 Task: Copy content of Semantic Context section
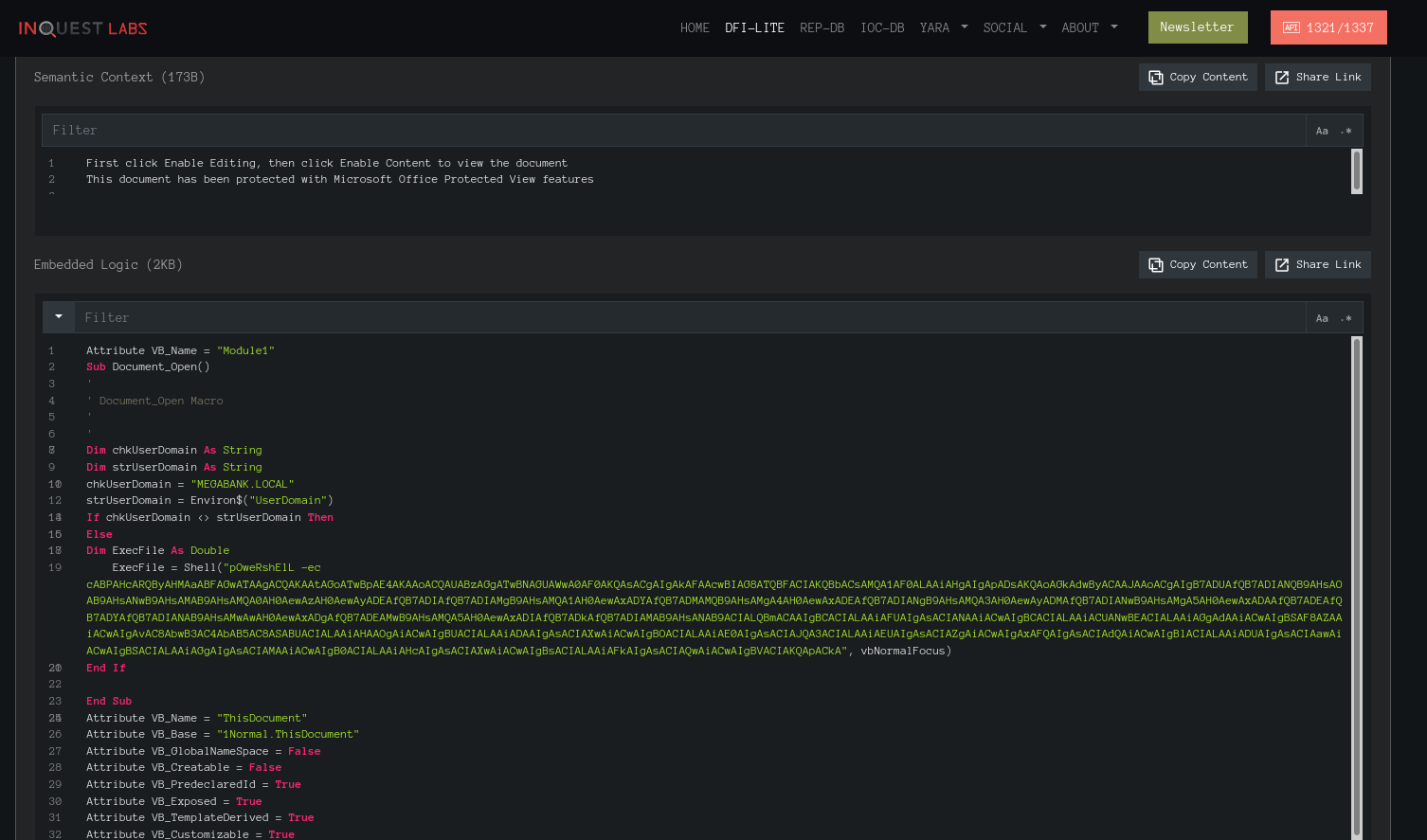pos(1198,78)
